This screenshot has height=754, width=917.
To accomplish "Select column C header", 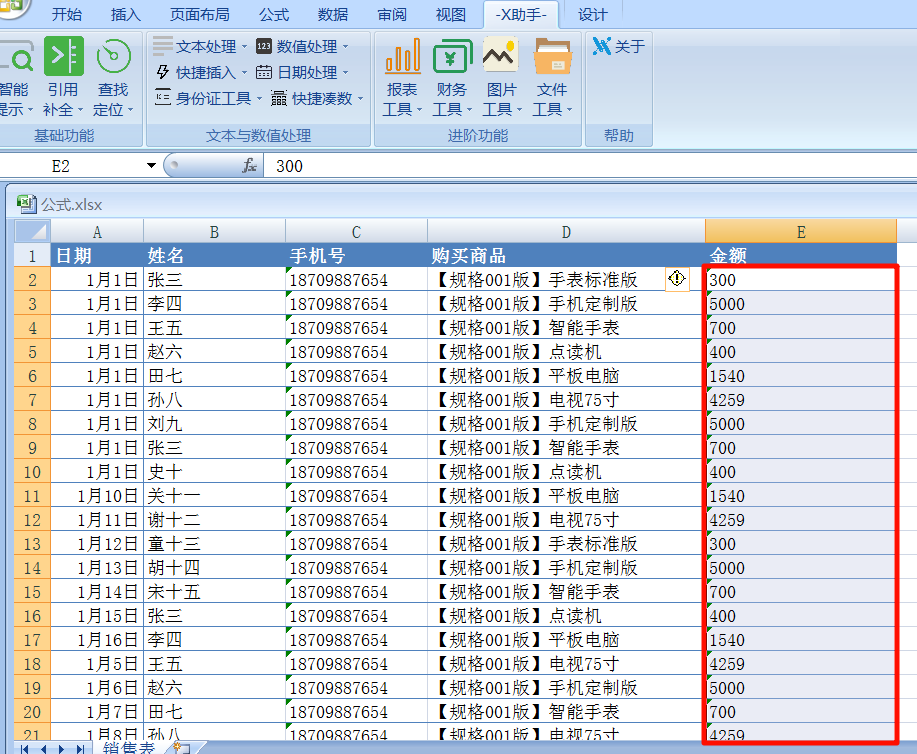I will (x=356, y=232).
